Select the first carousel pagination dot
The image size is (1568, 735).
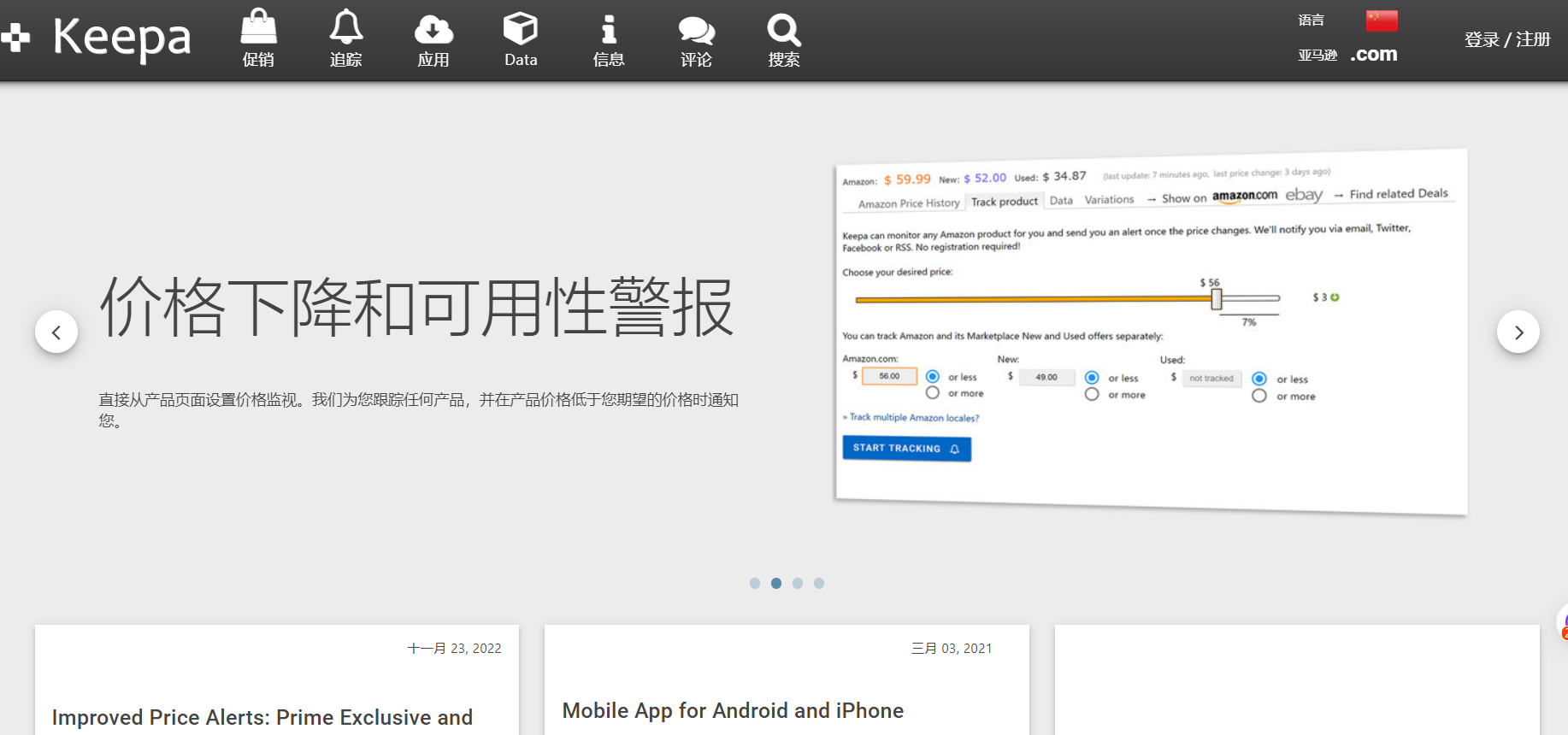click(x=755, y=583)
